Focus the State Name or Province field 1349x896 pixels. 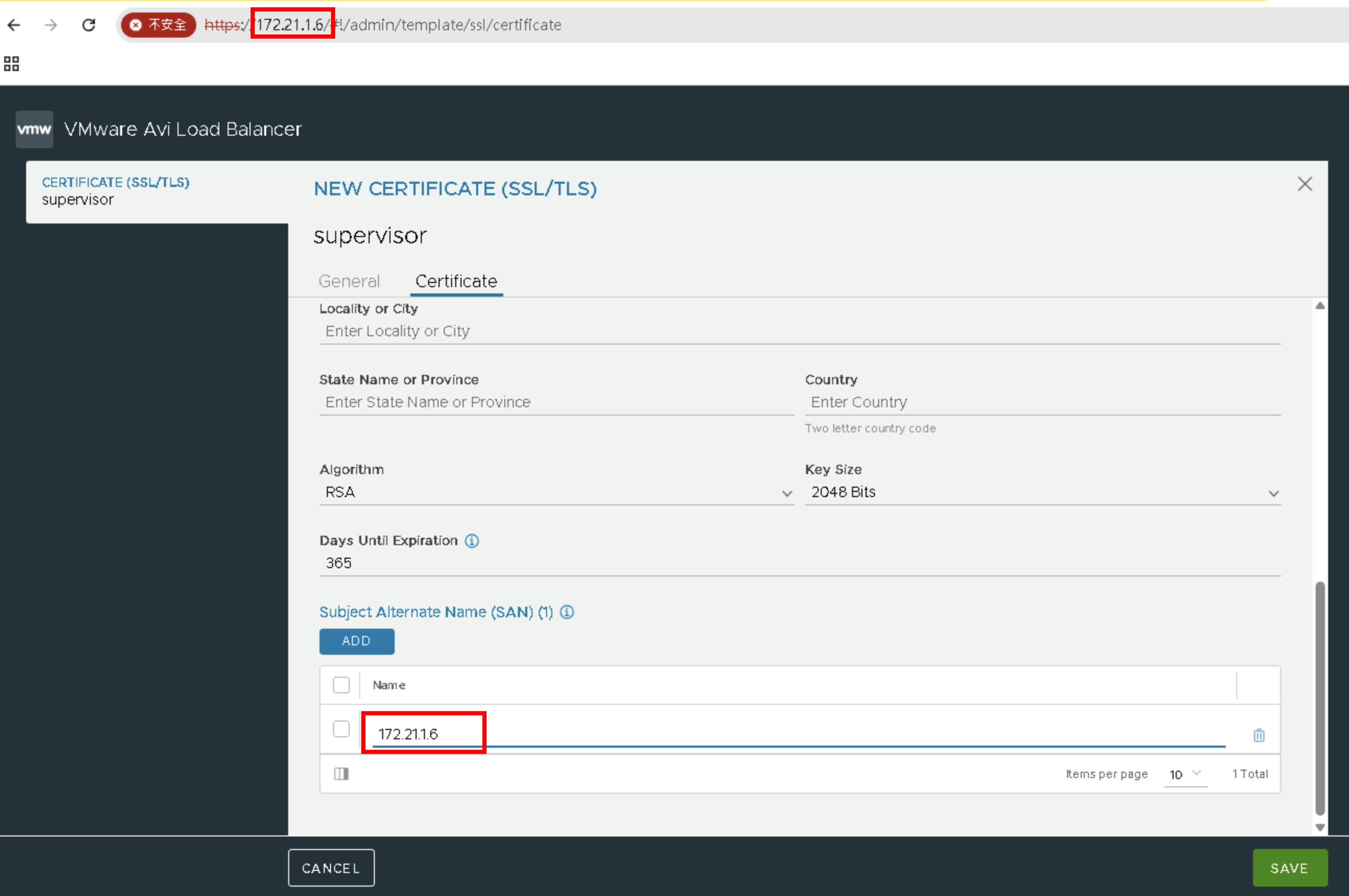(x=557, y=402)
